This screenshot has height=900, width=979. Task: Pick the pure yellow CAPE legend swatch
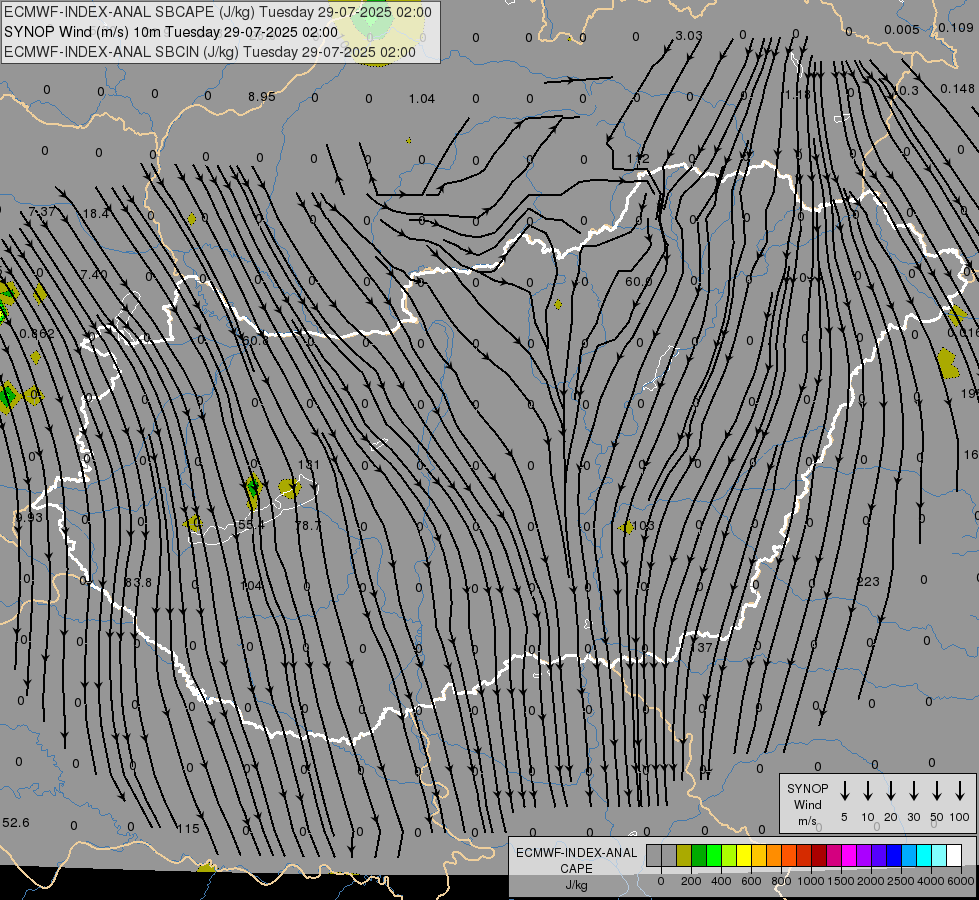coord(744,855)
